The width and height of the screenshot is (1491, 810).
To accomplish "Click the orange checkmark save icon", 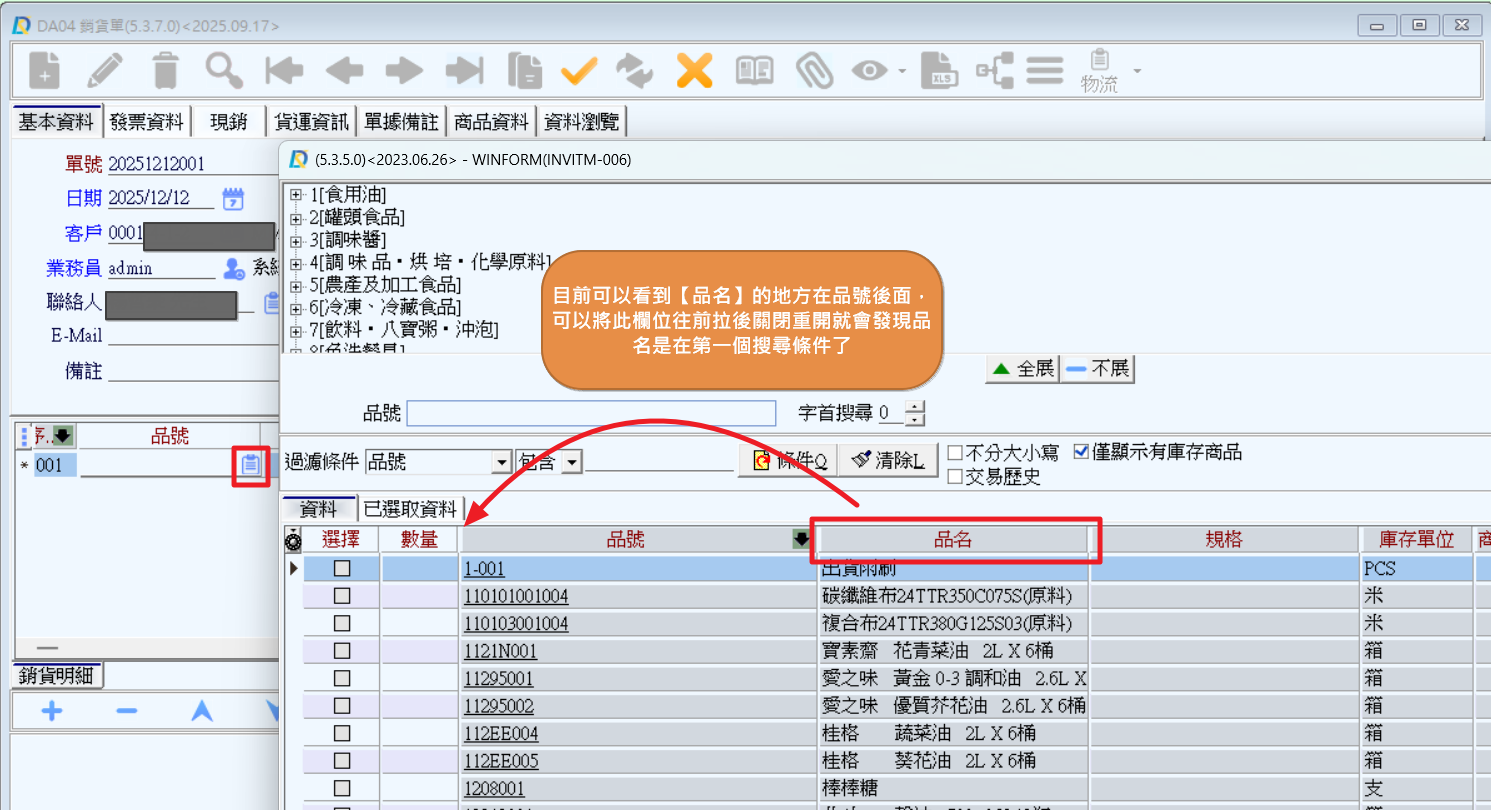I will (x=578, y=71).
